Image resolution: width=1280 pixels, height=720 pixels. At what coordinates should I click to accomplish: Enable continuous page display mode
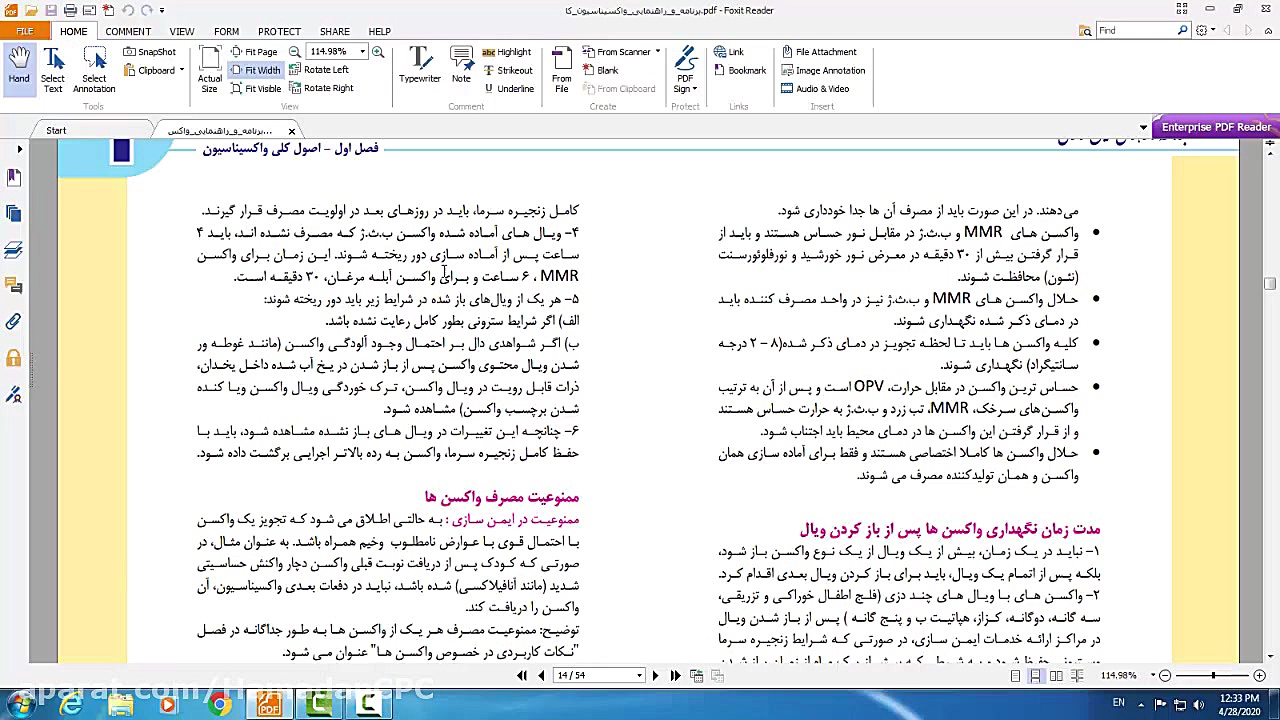coord(1035,676)
